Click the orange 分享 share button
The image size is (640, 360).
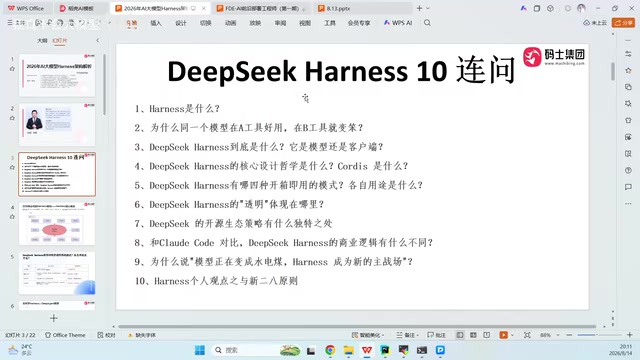coord(623,23)
